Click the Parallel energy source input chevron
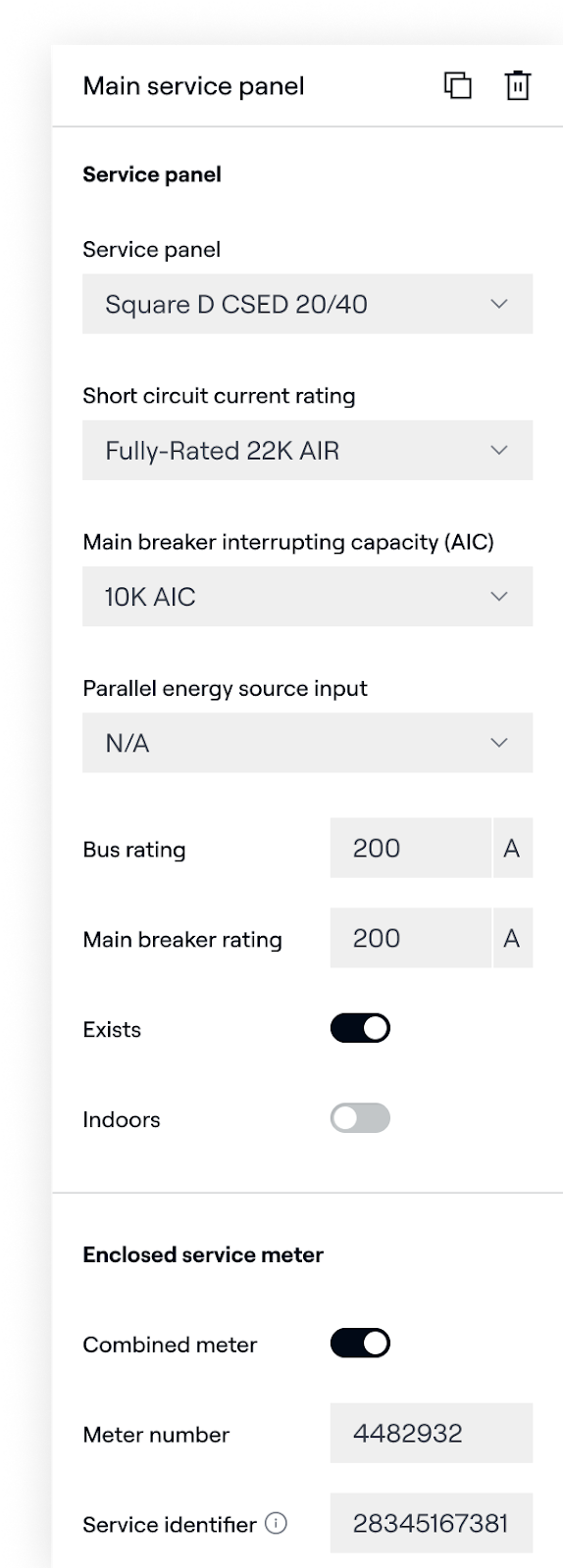This screenshot has height=1568, width=563. (499, 743)
